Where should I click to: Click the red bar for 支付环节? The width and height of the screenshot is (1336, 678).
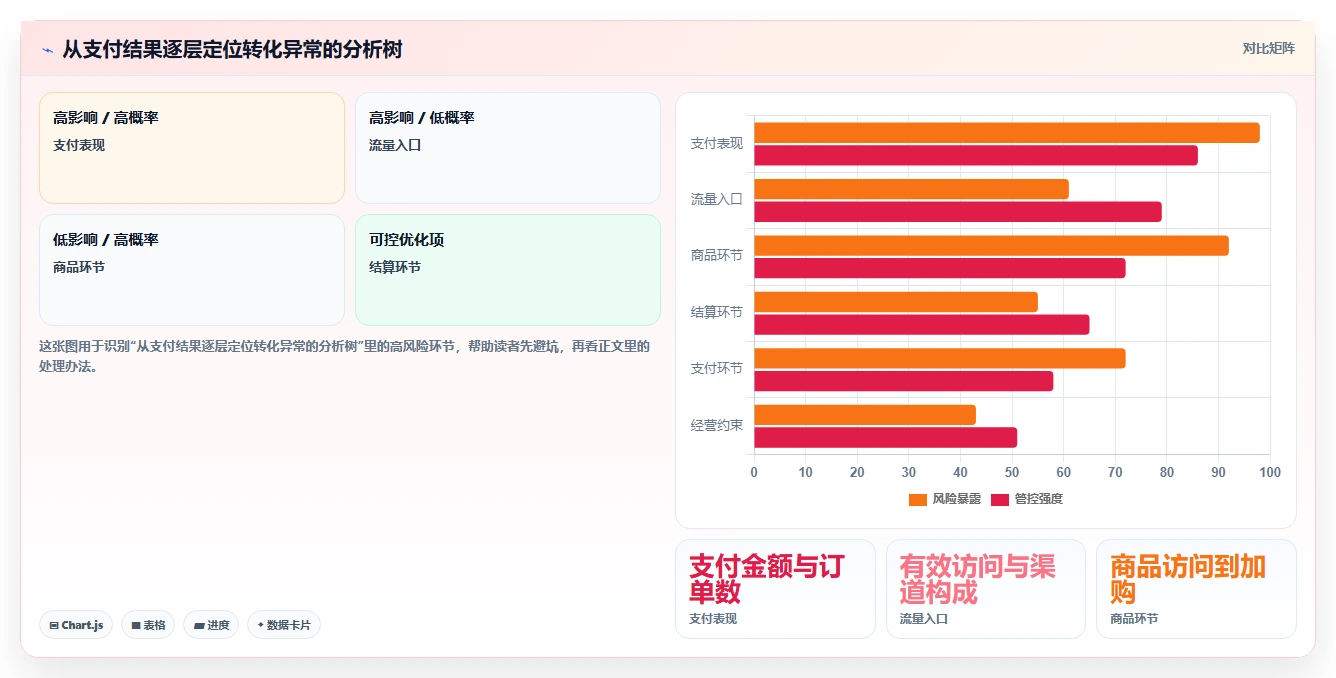[904, 381]
